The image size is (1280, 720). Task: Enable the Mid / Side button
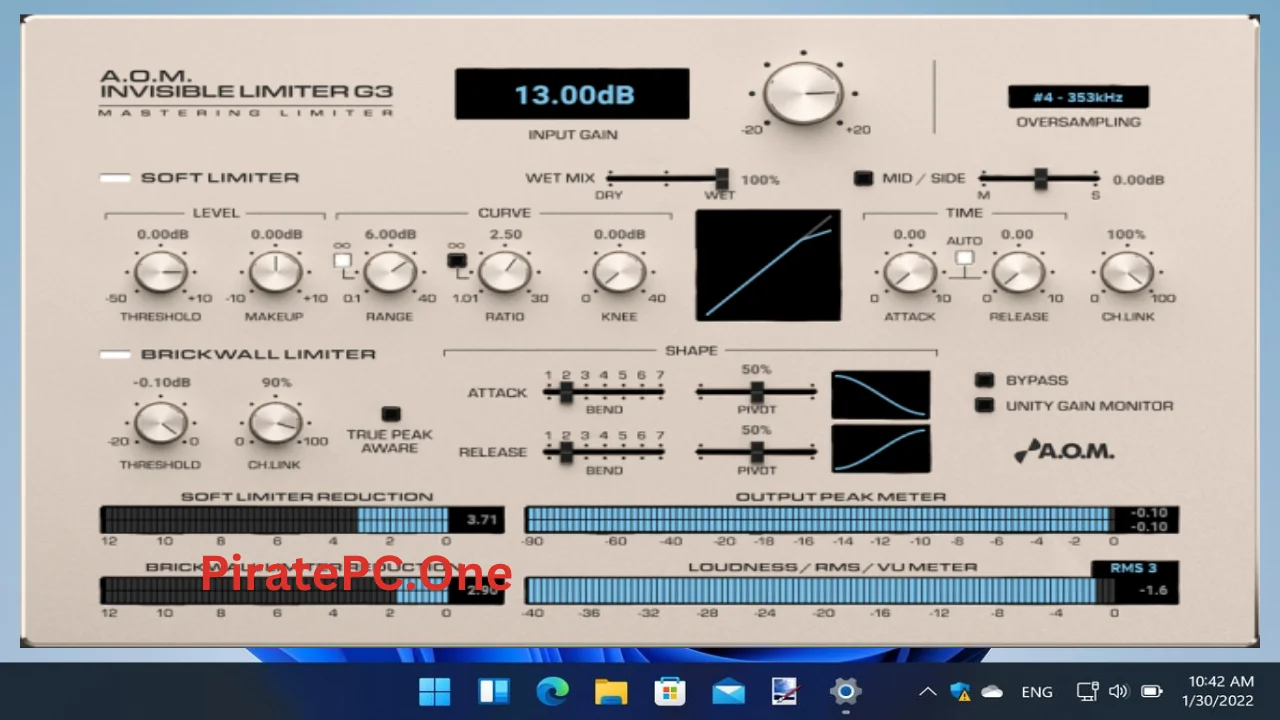863,178
